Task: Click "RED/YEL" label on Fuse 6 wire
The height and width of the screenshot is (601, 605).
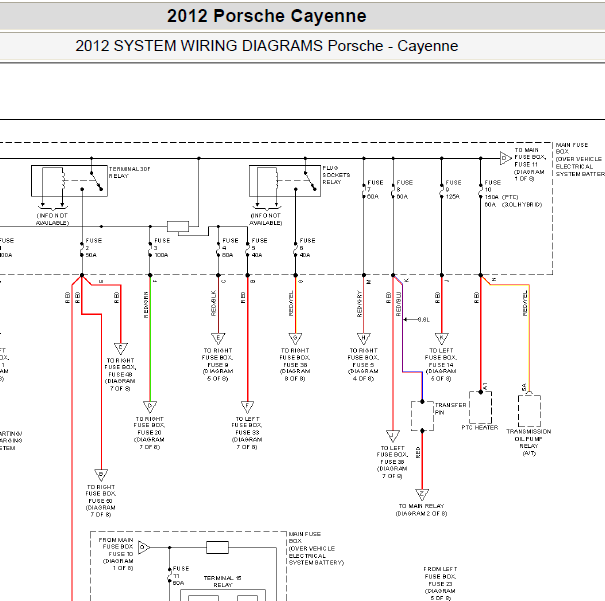Action: click(291, 304)
